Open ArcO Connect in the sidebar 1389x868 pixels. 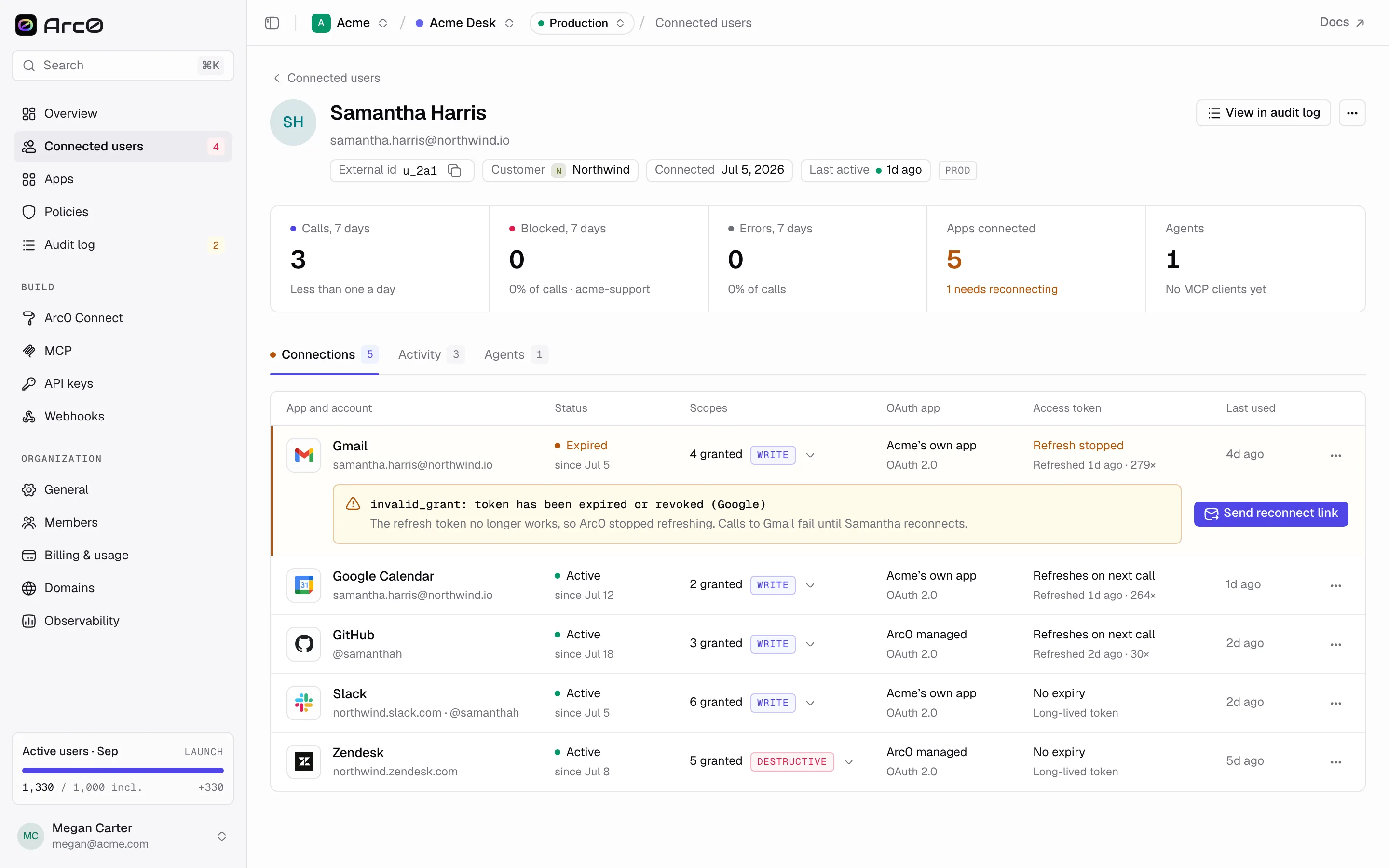[123, 318]
